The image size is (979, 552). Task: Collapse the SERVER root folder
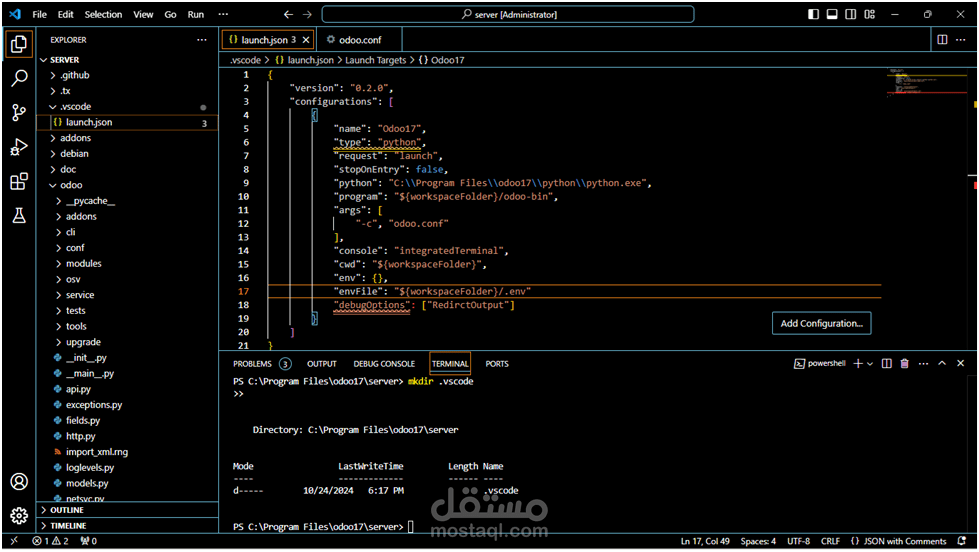127,60
